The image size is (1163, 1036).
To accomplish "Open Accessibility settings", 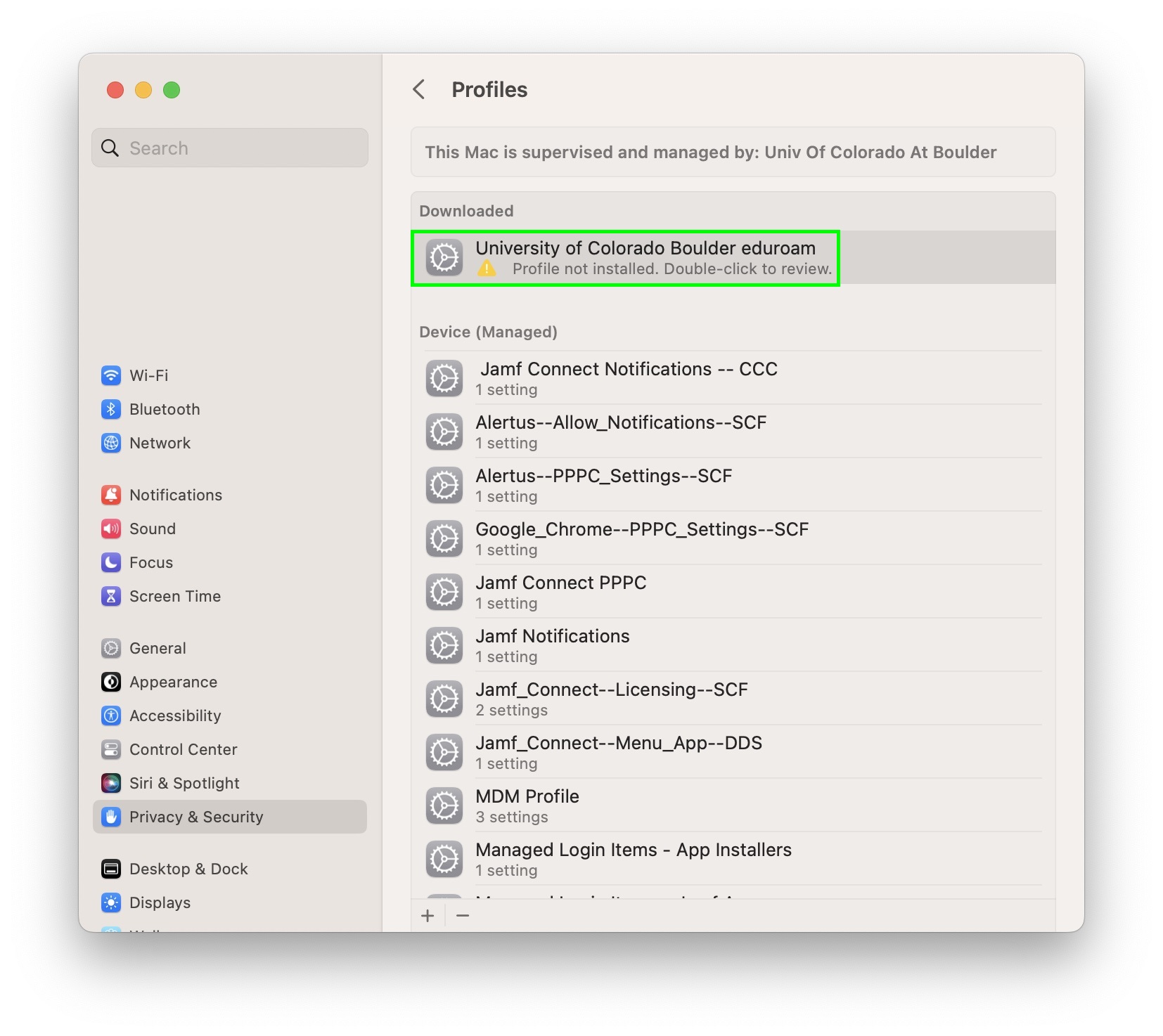I will pyautogui.click(x=175, y=716).
